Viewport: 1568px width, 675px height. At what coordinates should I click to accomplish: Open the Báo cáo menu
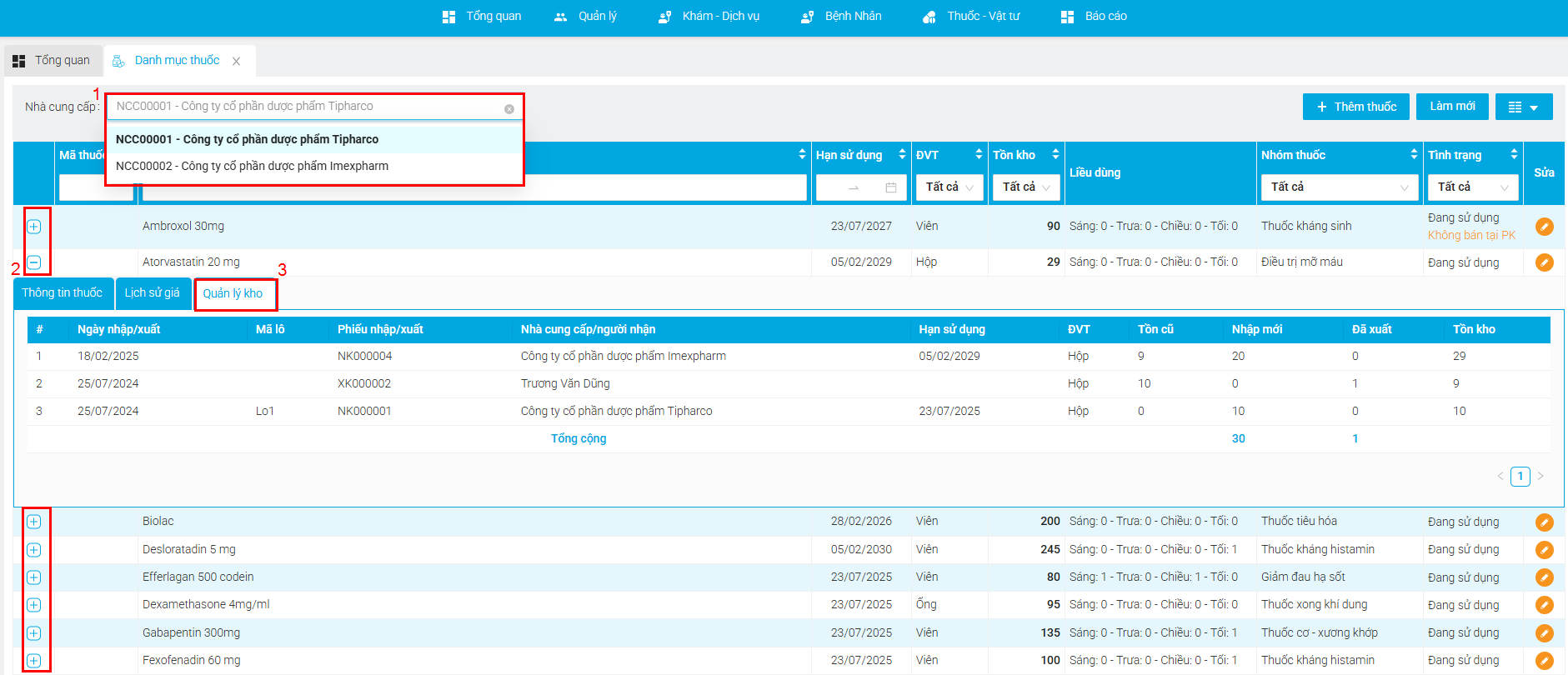(x=1094, y=17)
